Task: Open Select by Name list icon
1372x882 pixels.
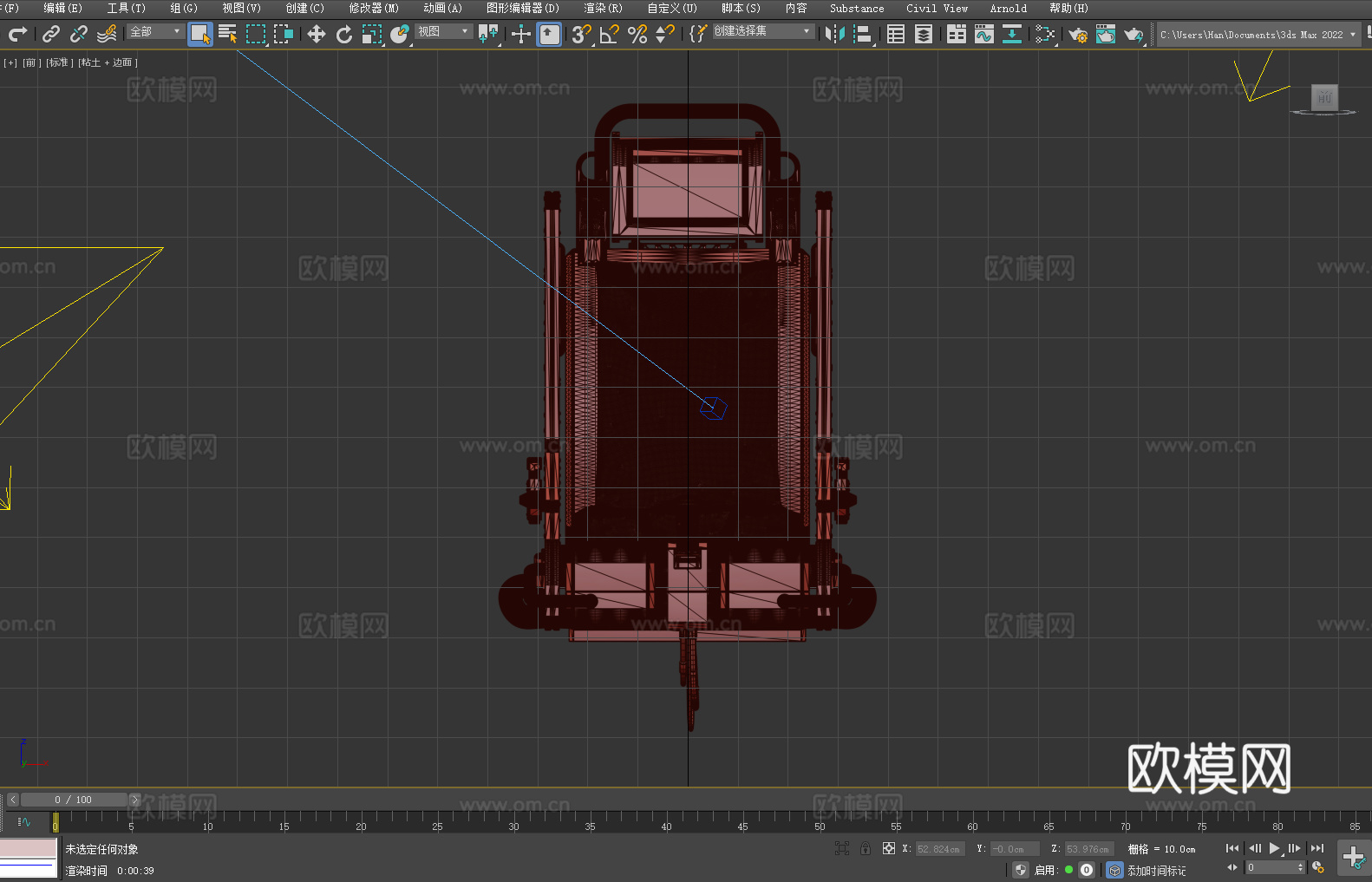Action: point(228,34)
